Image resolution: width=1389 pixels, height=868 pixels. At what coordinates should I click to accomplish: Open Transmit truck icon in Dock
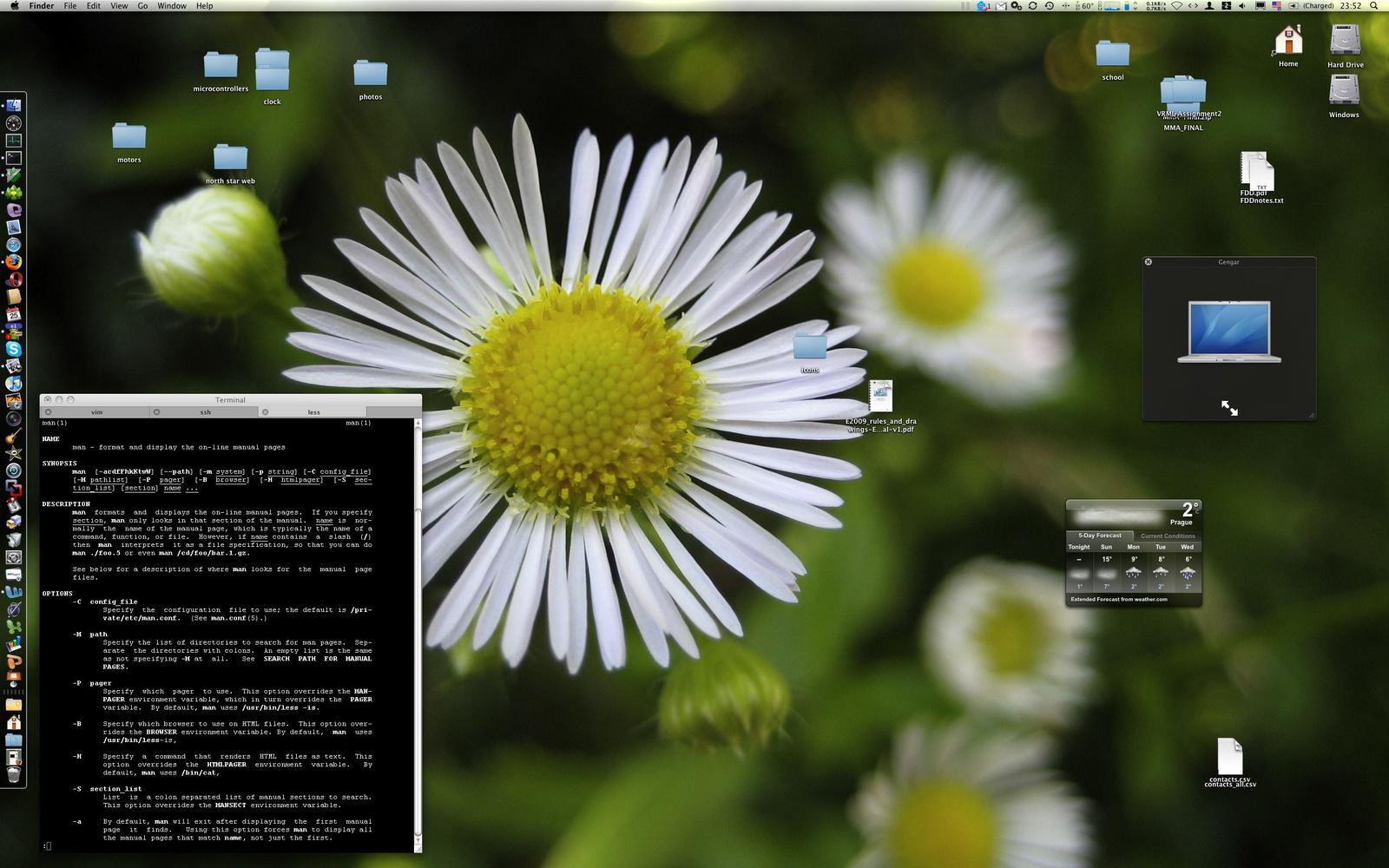pyautogui.click(x=14, y=522)
